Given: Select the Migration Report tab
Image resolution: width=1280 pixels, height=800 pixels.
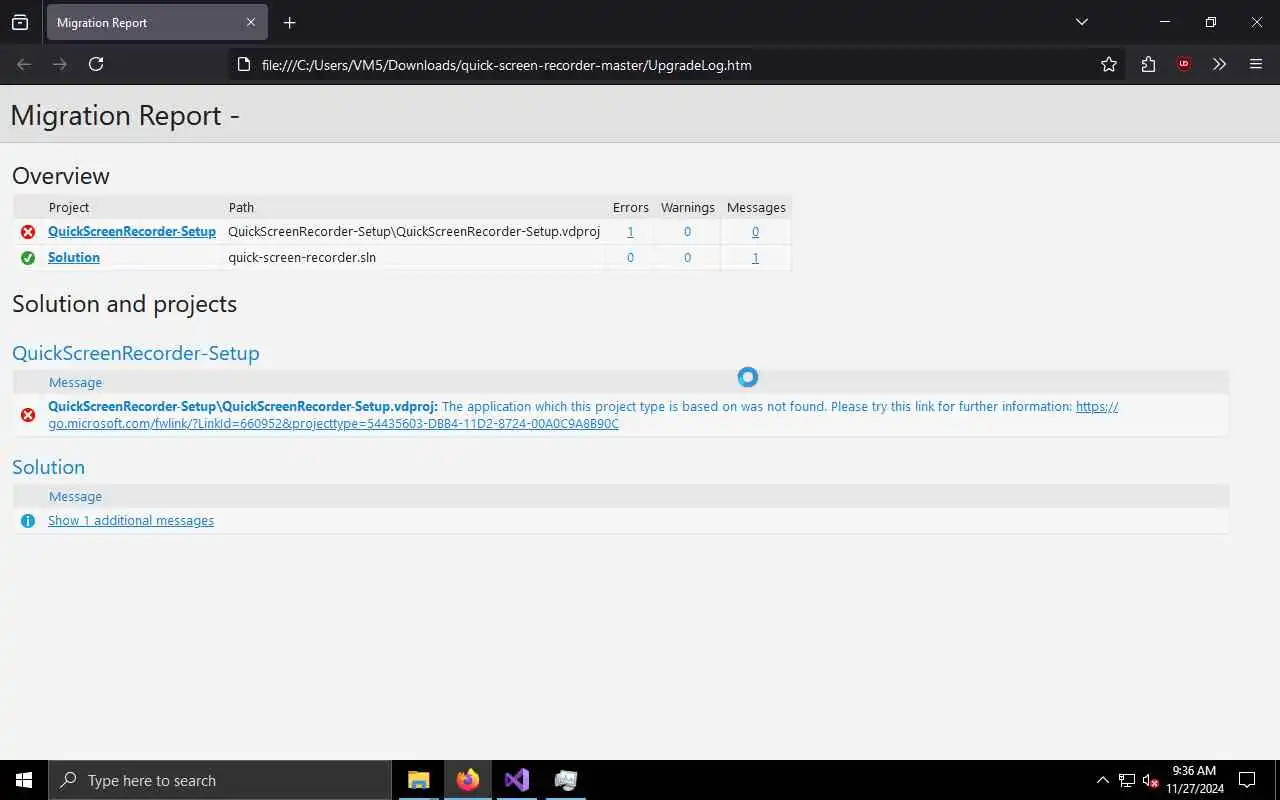Looking at the screenshot, I should coord(155,22).
